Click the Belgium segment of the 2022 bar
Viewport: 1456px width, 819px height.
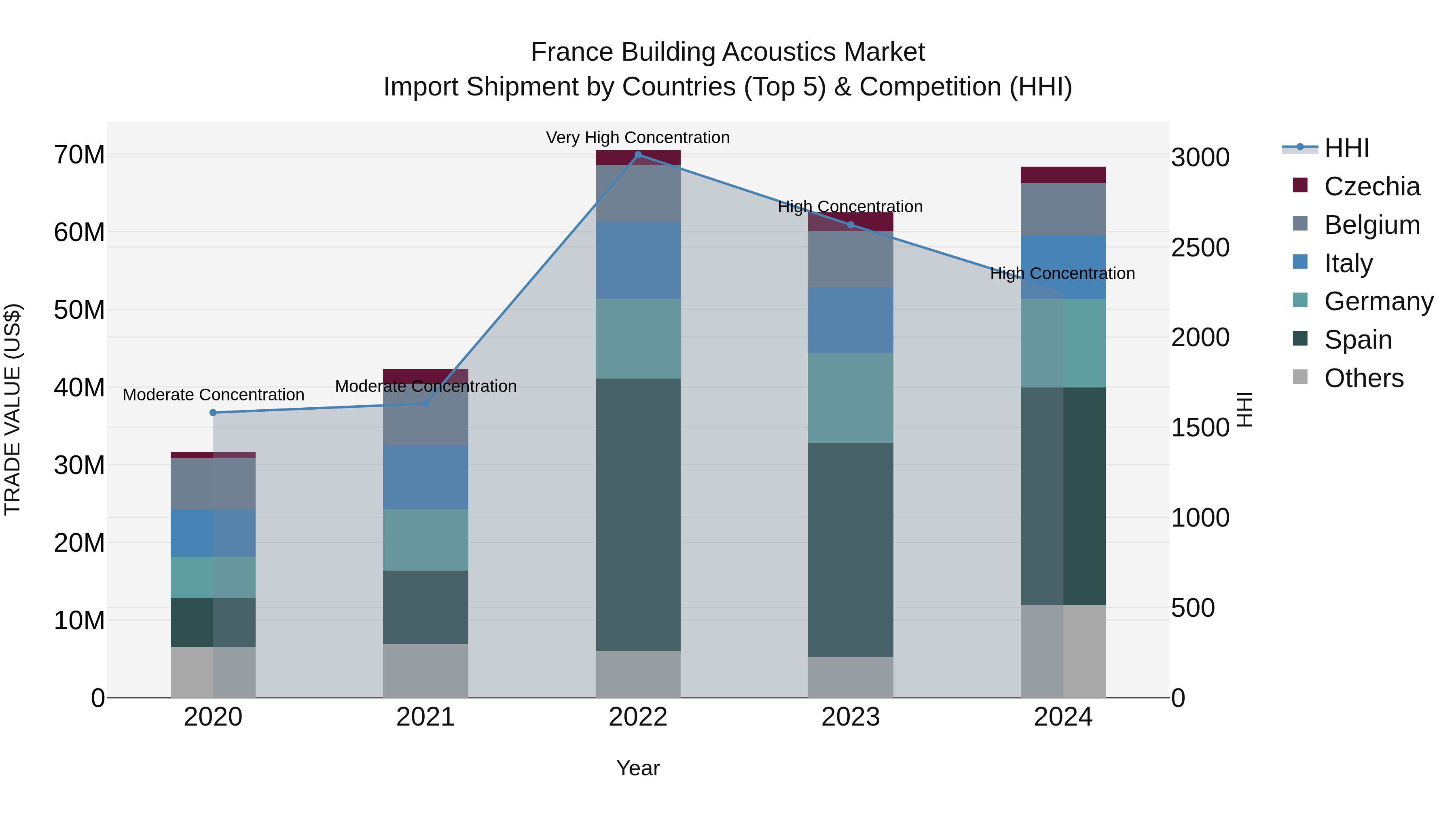tap(638, 193)
